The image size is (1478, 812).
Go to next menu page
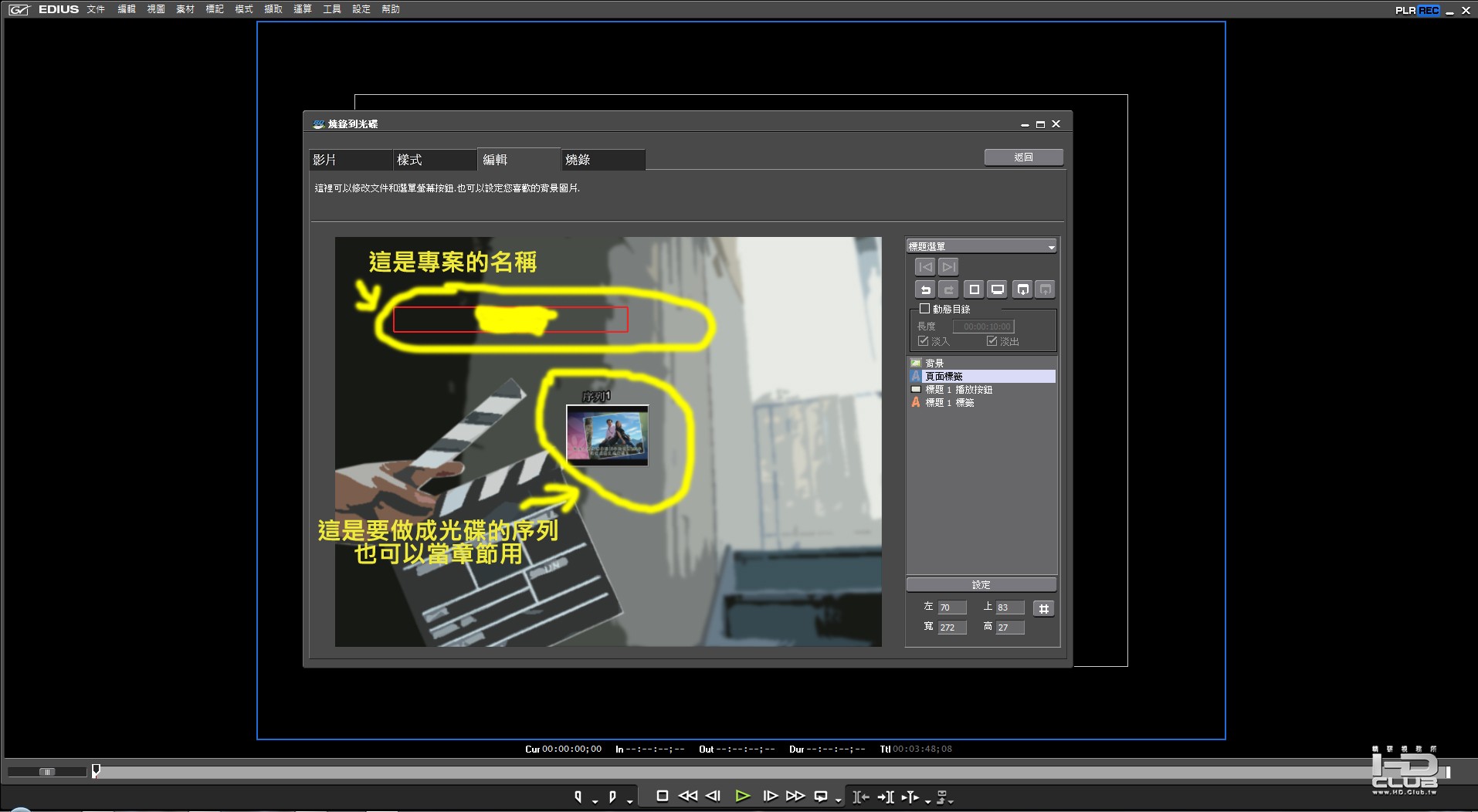click(x=948, y=267)
